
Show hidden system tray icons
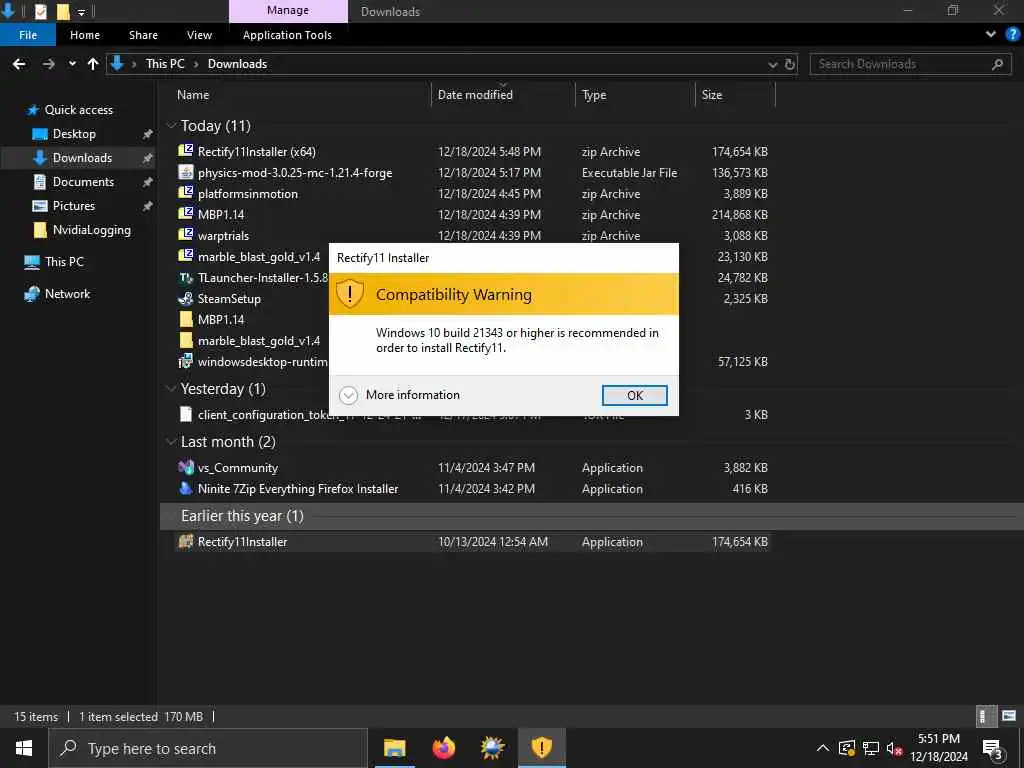point(823,748)
